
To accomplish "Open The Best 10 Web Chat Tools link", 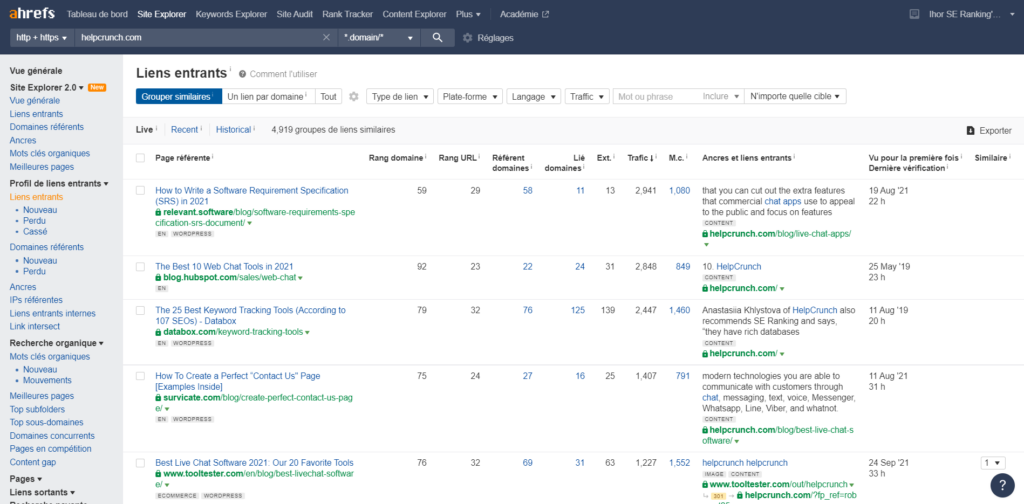I will click(224, 266).
